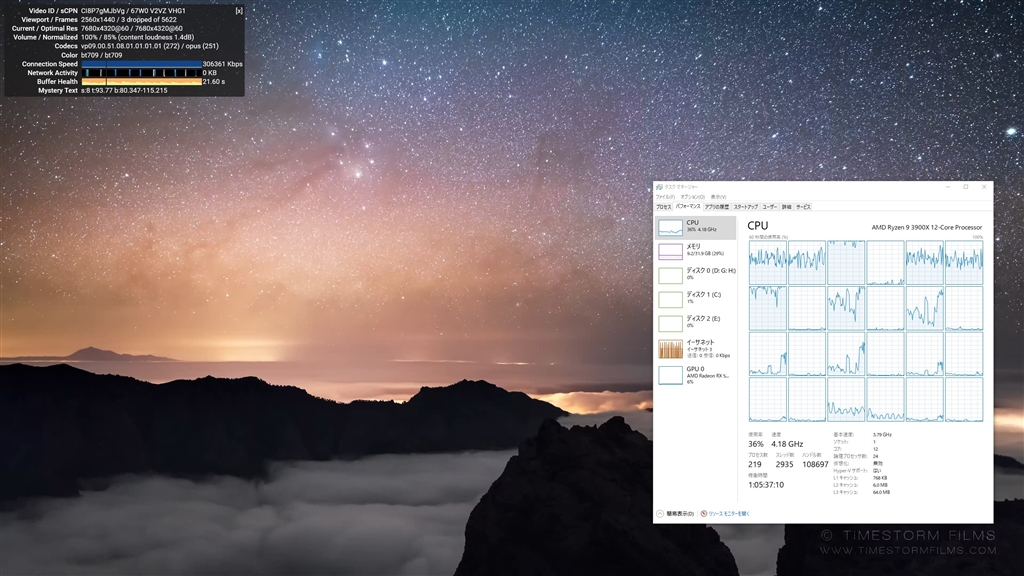Select the パフォーマンス tab

coord(688,206)
